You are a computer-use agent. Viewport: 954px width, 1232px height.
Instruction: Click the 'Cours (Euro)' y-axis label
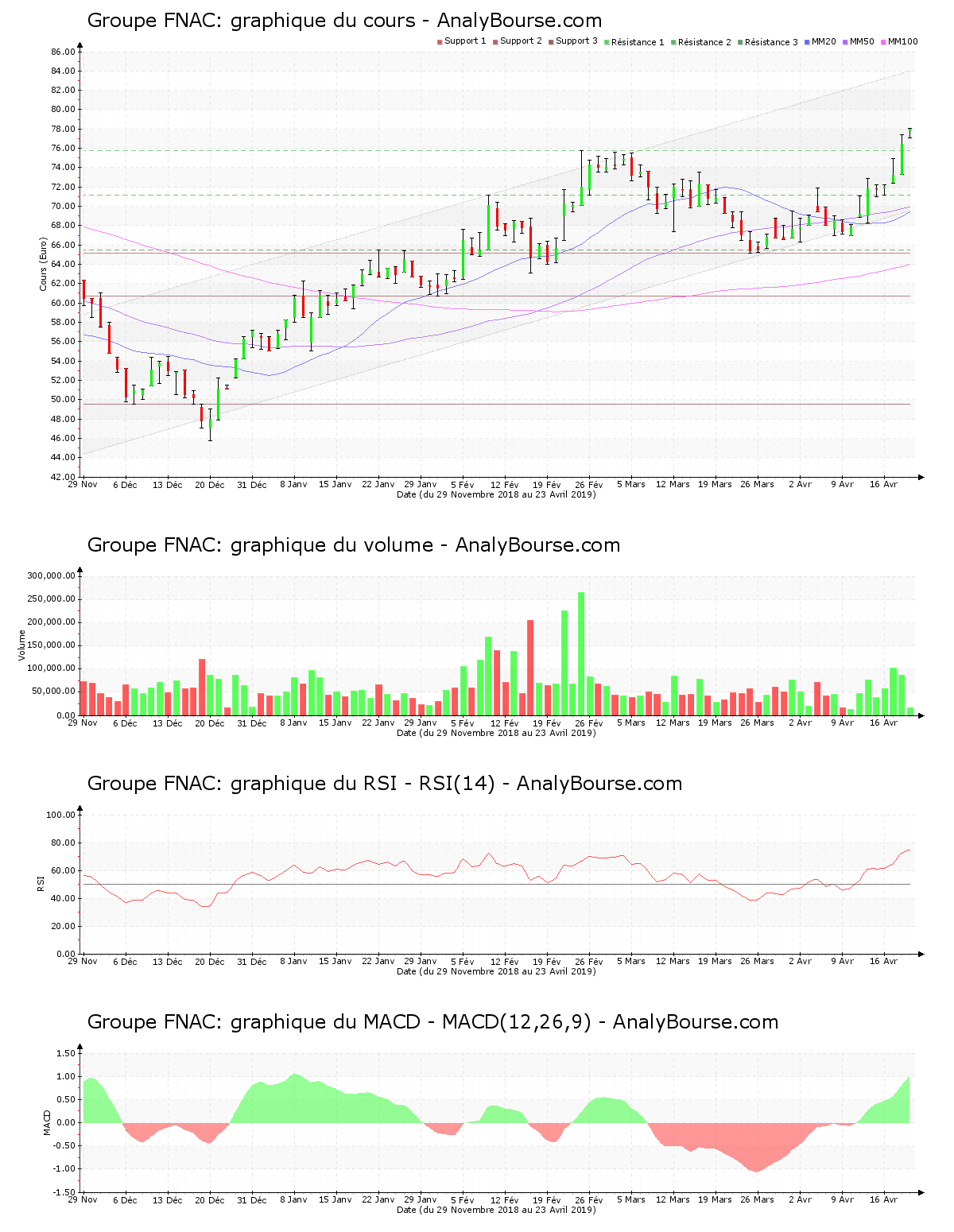pyautogui.click(x=44, y=264)
